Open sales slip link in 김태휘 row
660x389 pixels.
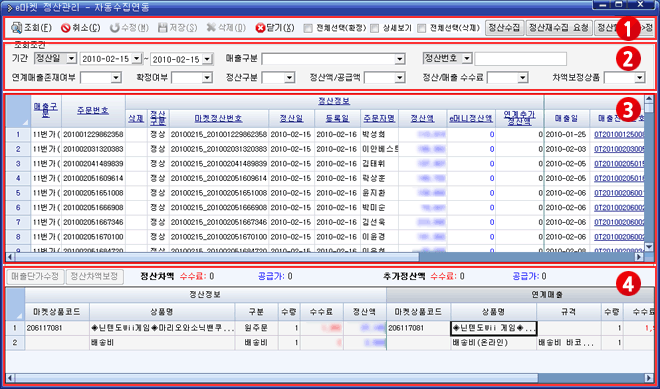click(x=619, y=164)
